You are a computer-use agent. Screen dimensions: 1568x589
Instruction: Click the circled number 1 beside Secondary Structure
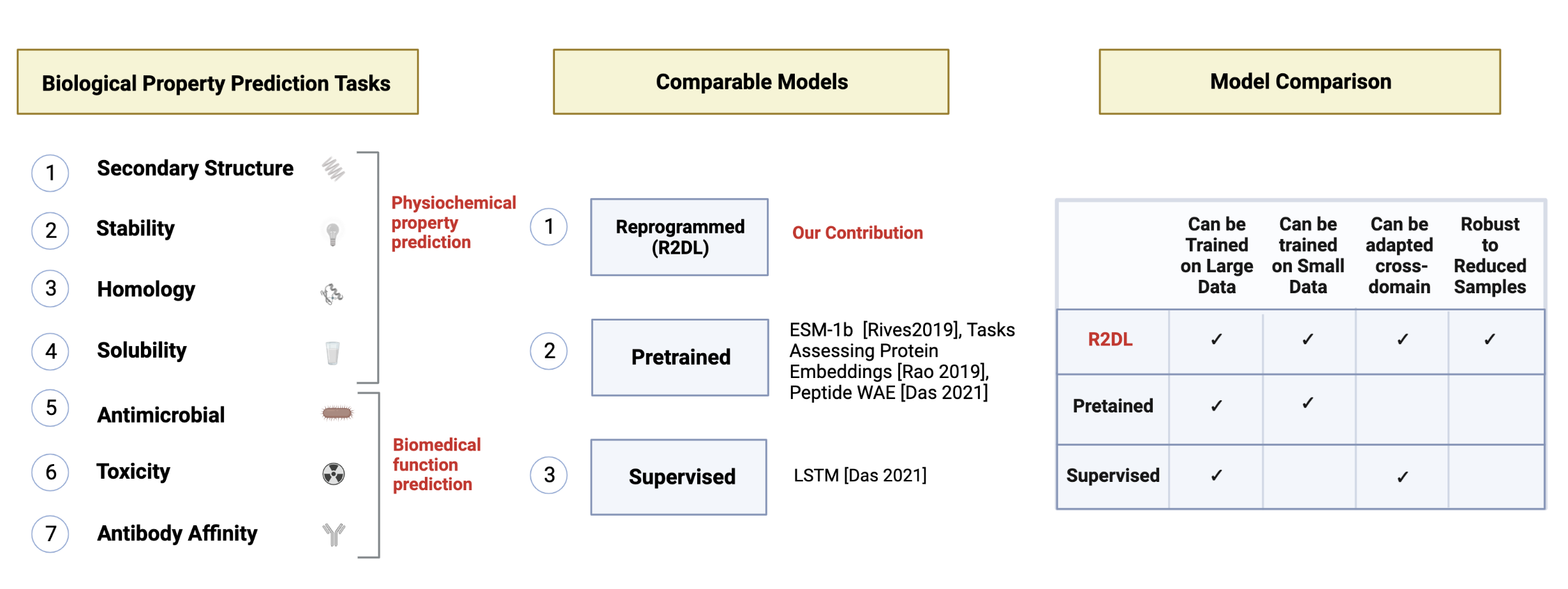click(50, 173)
